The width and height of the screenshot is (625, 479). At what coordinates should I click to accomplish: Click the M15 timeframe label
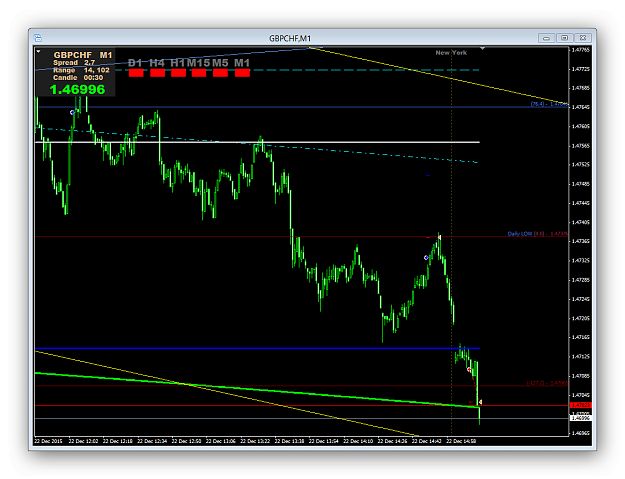click(x=199, y=63)
